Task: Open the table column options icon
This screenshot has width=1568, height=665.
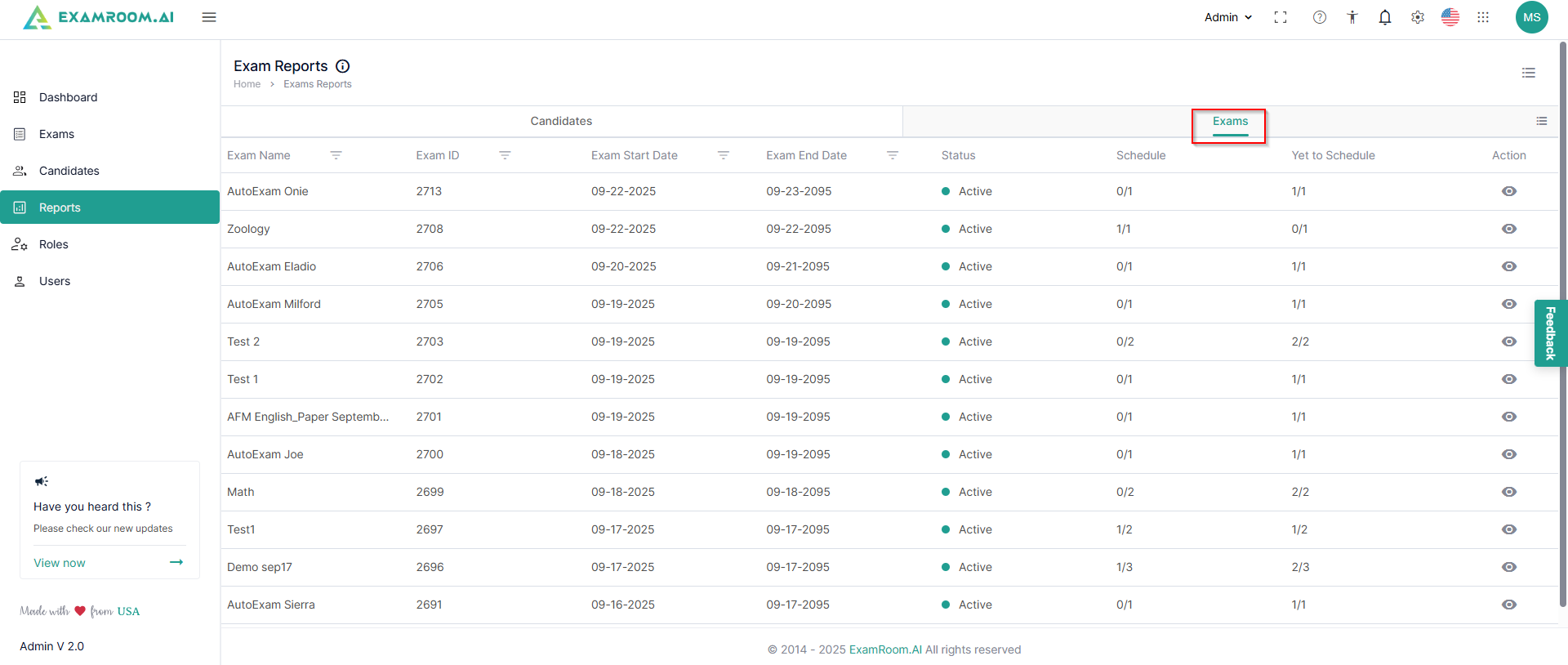Action: 1542,121
